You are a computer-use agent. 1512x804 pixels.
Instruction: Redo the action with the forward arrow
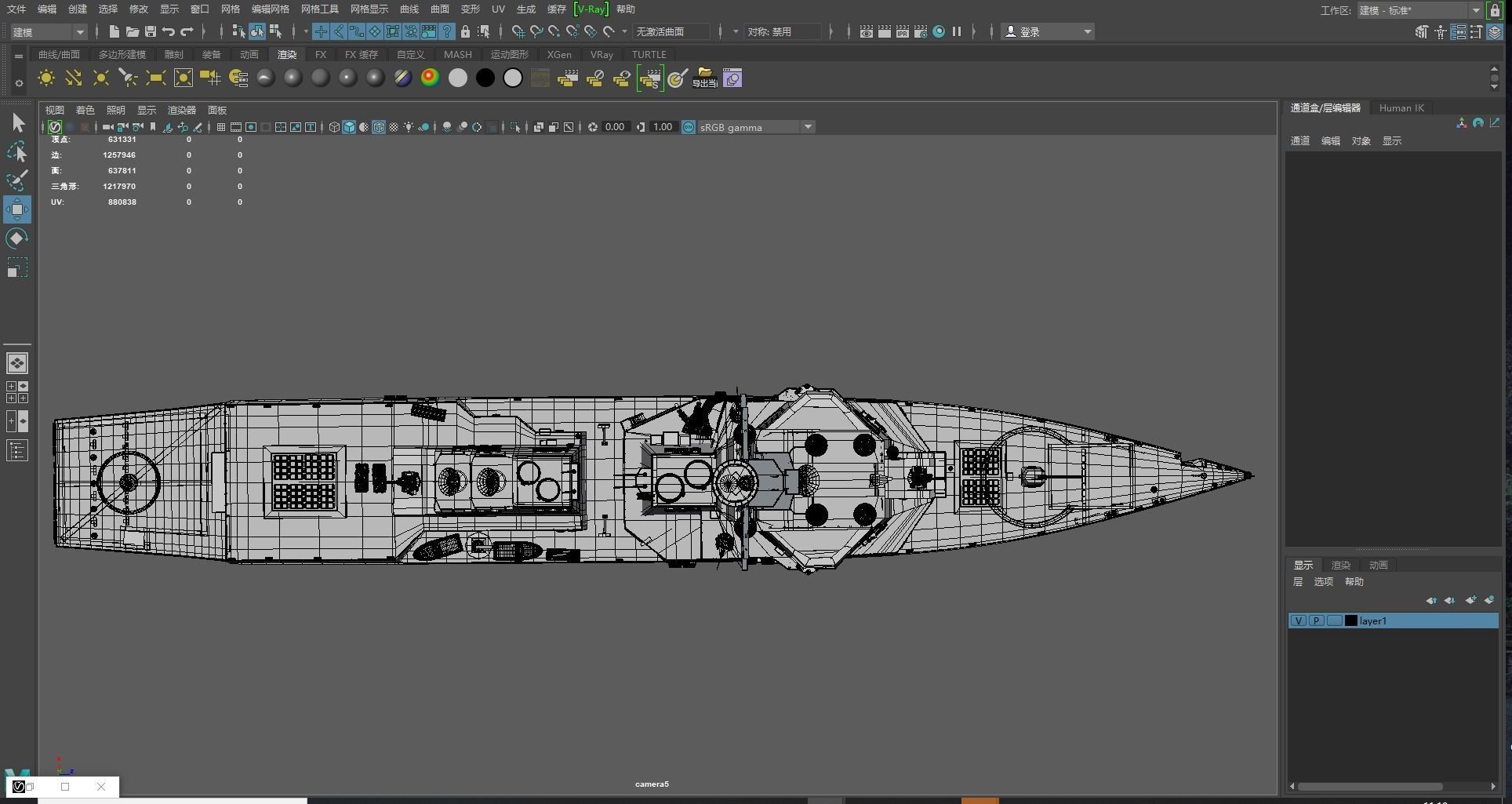[x=187, y=31]
